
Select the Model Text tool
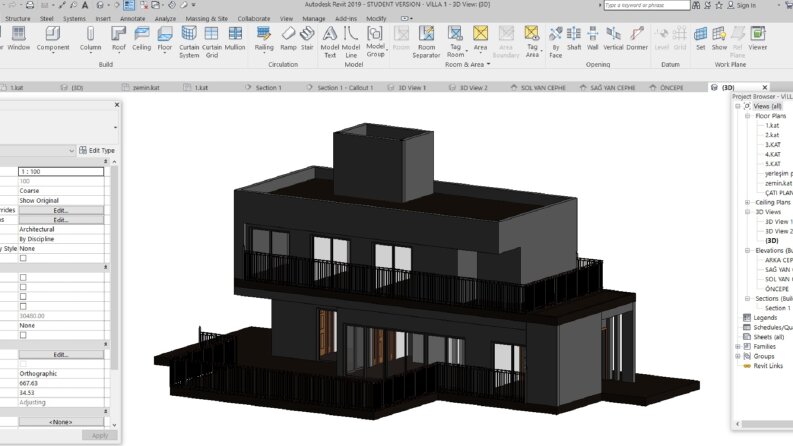point(330,42)
